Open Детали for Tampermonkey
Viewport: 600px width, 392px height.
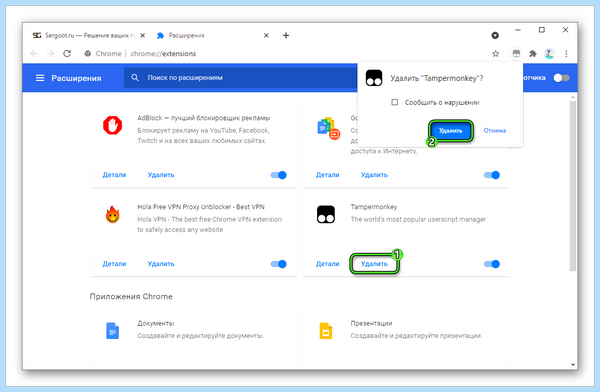(328, 264)
